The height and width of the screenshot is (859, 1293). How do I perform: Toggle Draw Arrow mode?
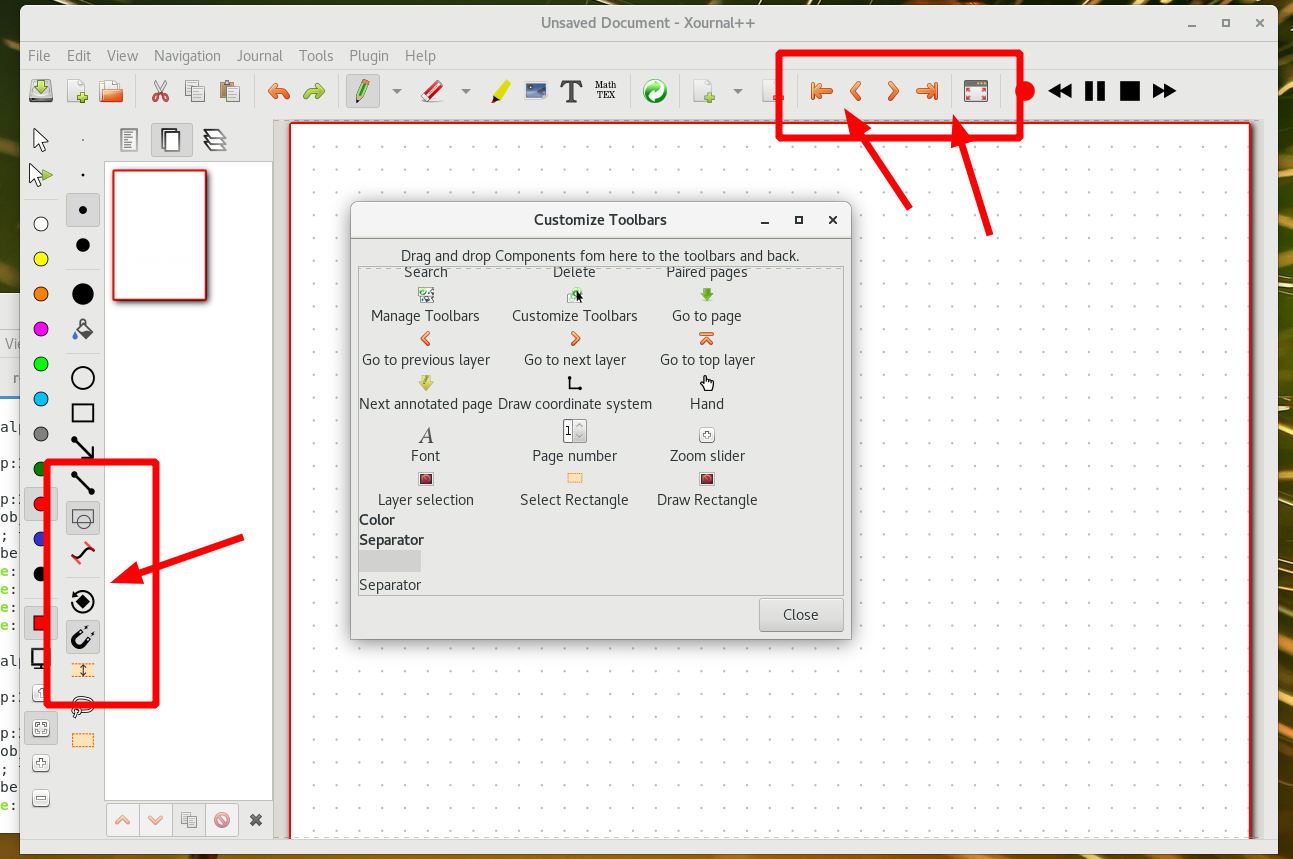coord(83,447)
